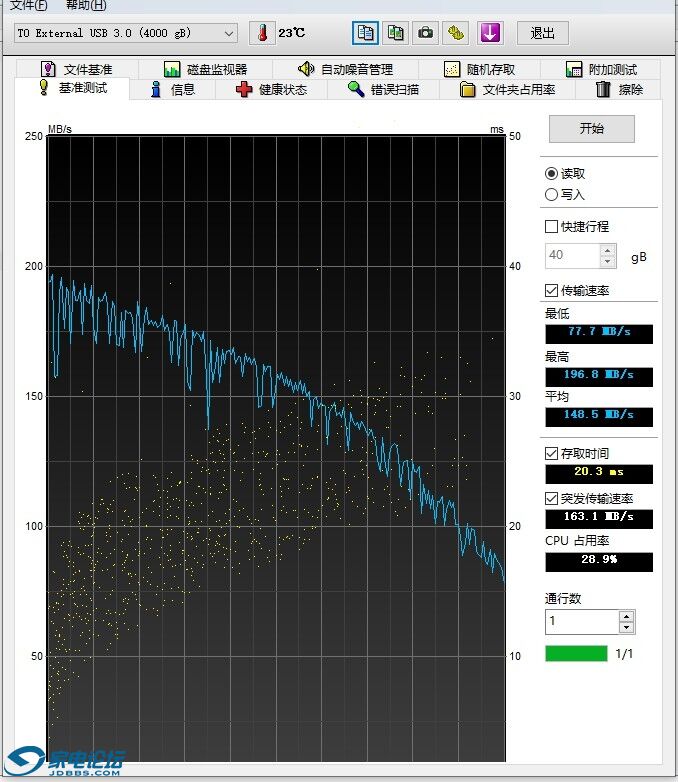Click the 附加测试 calculator icon
This screenshot has width=678, height=782.
574,69
